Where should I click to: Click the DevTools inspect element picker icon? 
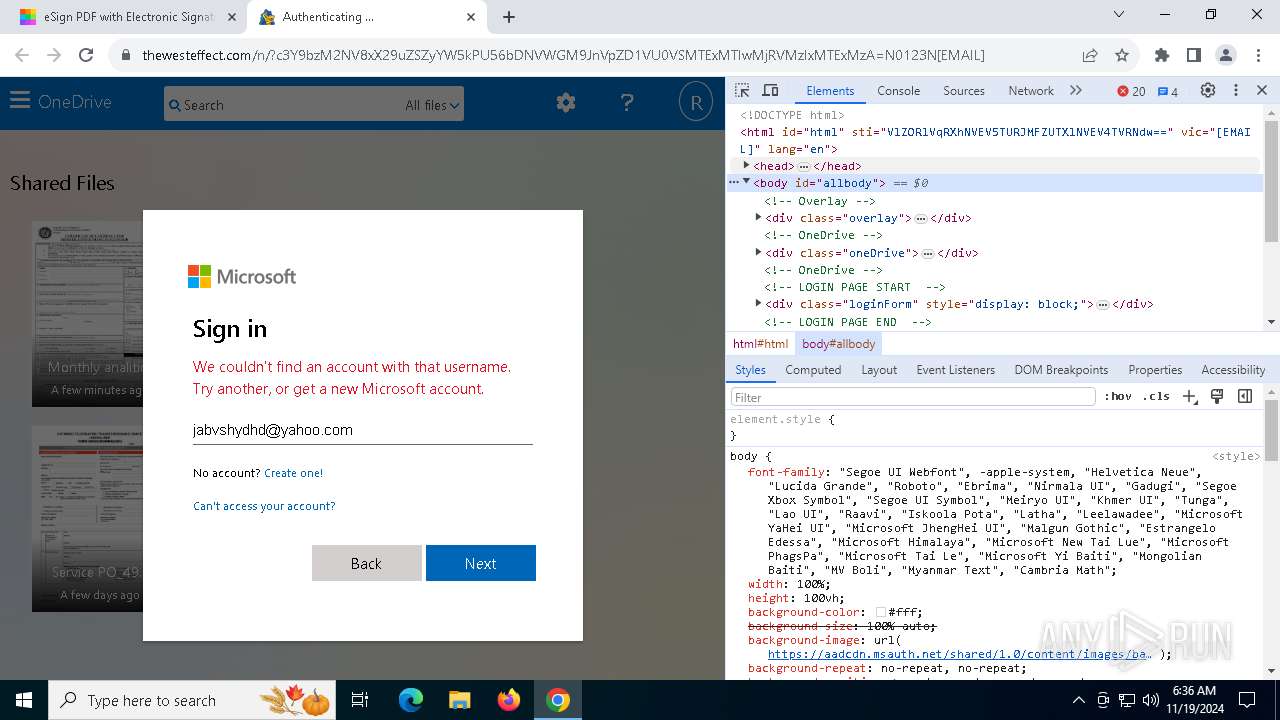742,90
